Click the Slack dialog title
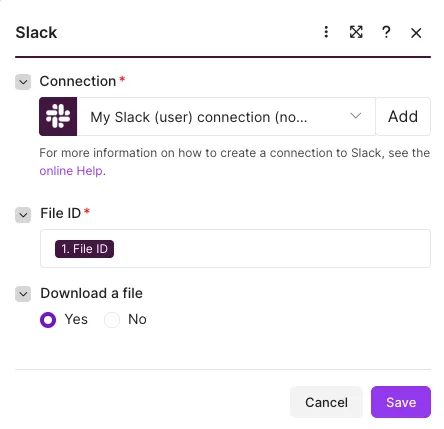This screenshot has height=429, width=444. click(36, 33)
